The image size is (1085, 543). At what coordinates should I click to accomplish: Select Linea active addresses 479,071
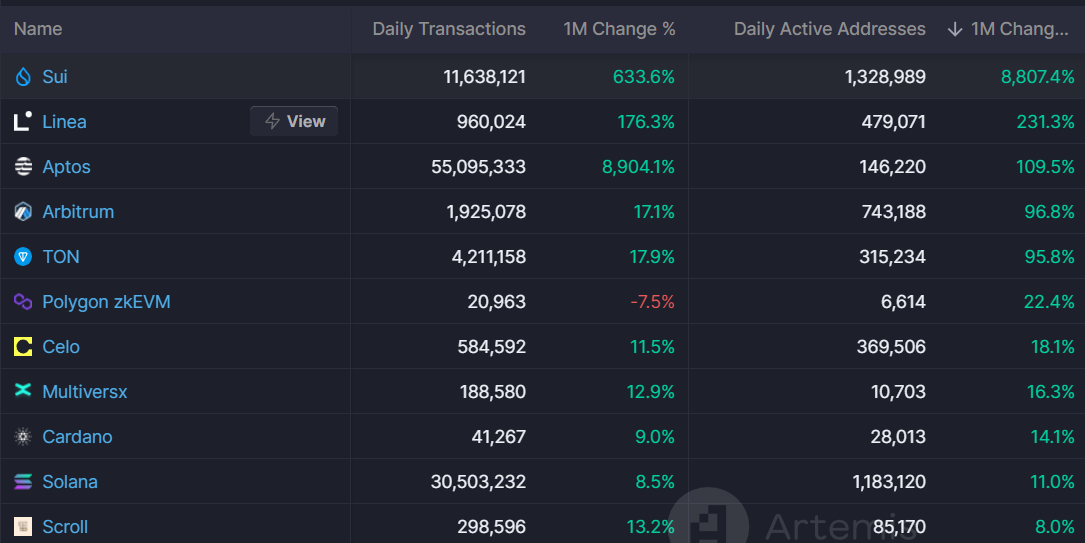coord(894,122)
